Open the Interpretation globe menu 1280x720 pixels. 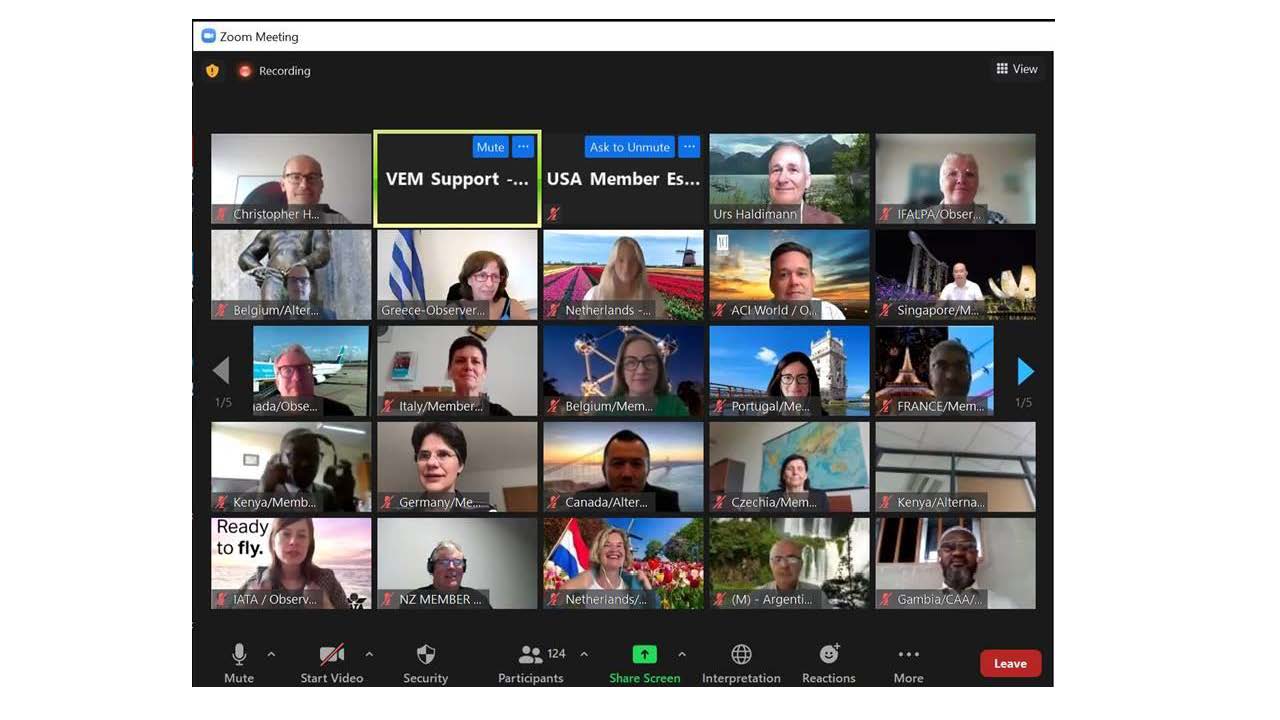tap(741, 655)
